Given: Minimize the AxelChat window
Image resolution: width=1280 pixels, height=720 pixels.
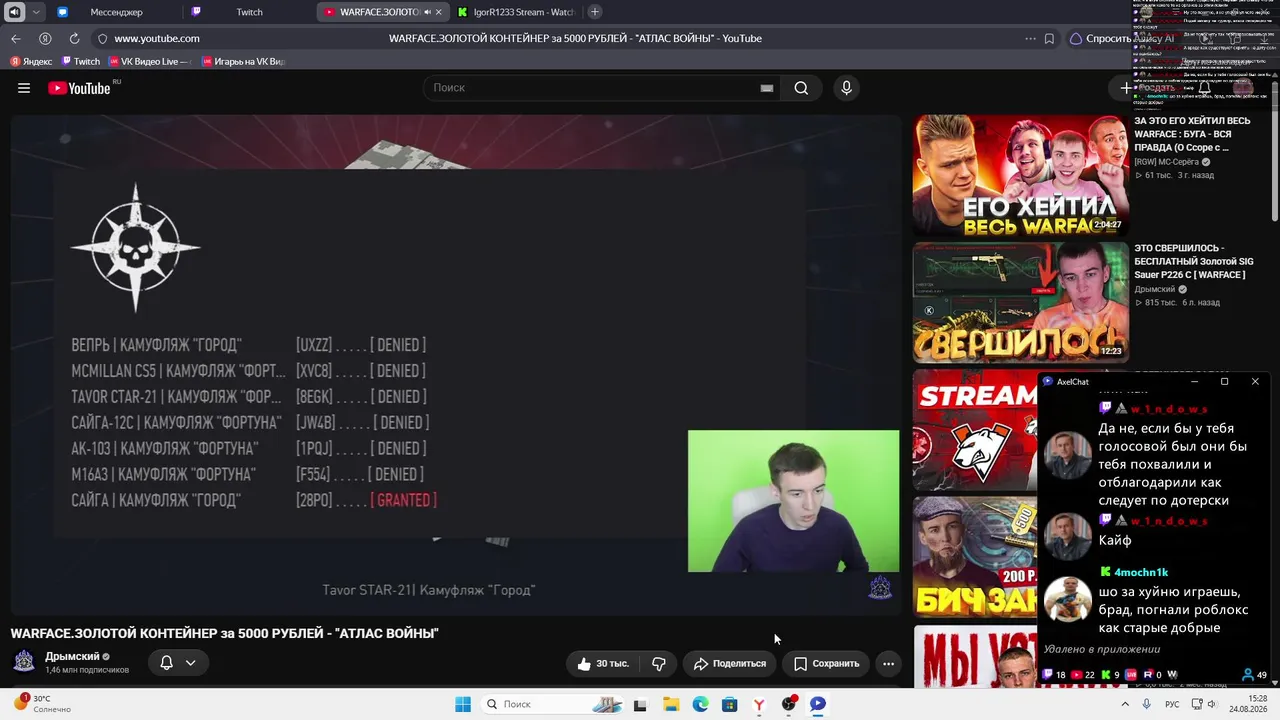Looking at the screenshot, I should (x=1194, y=381).
